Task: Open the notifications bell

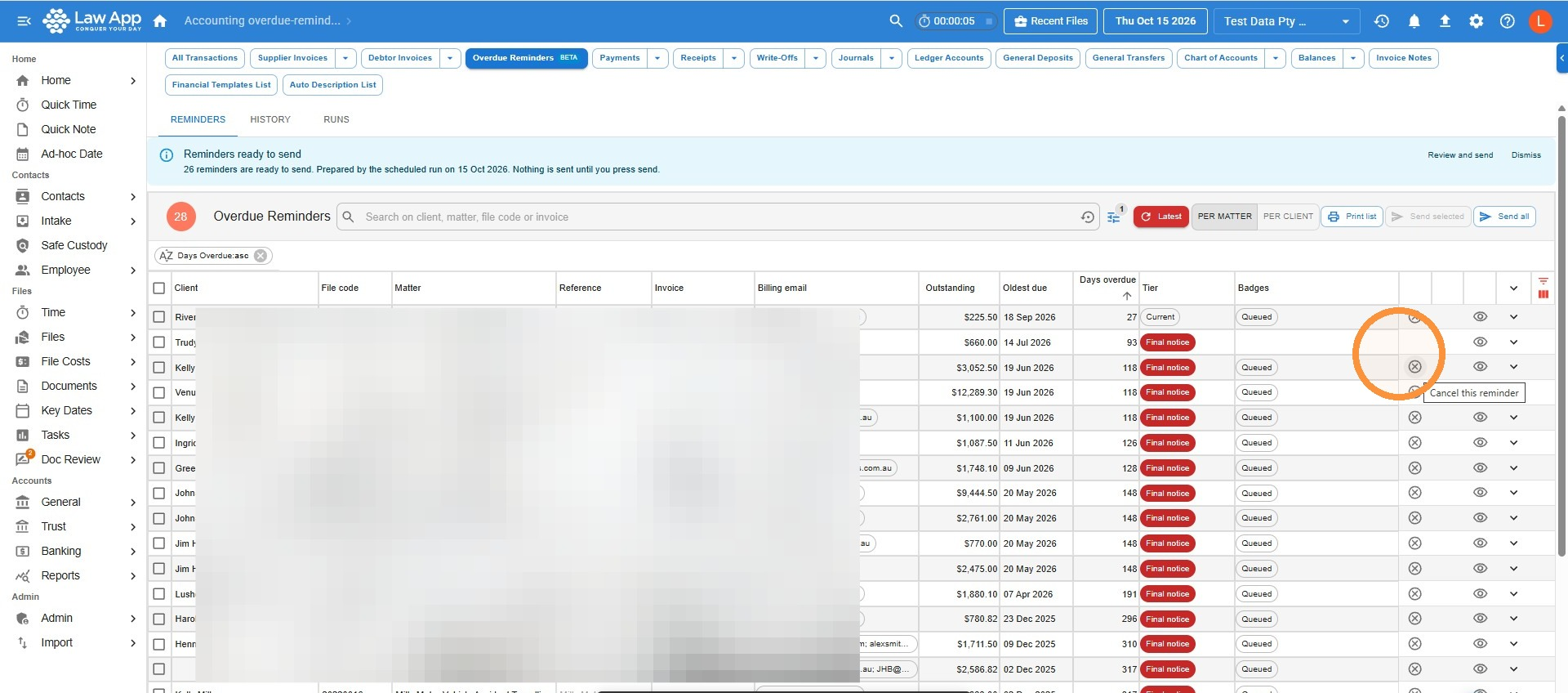Action: pos(1414,21)
